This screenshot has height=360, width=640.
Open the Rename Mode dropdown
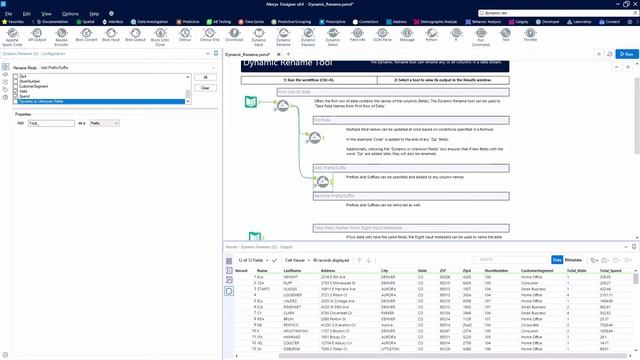click(x=128, y=68)
